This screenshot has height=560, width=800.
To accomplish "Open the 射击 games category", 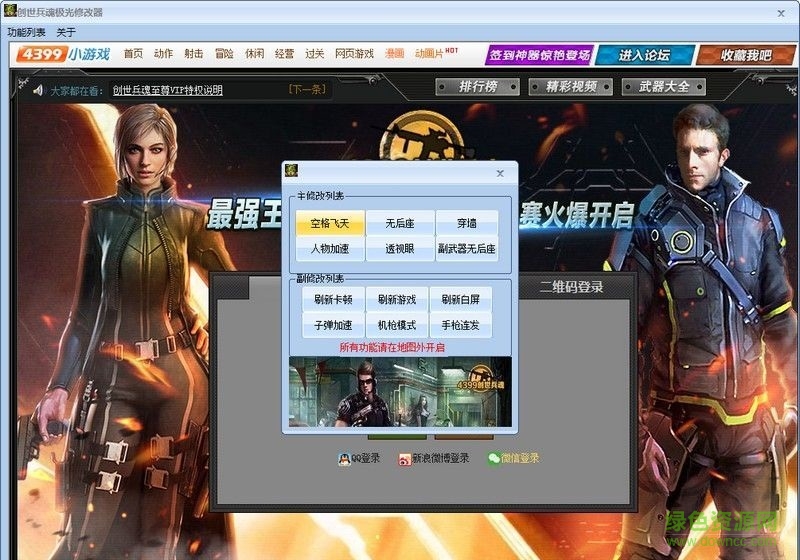I will [x=193, y=54].
